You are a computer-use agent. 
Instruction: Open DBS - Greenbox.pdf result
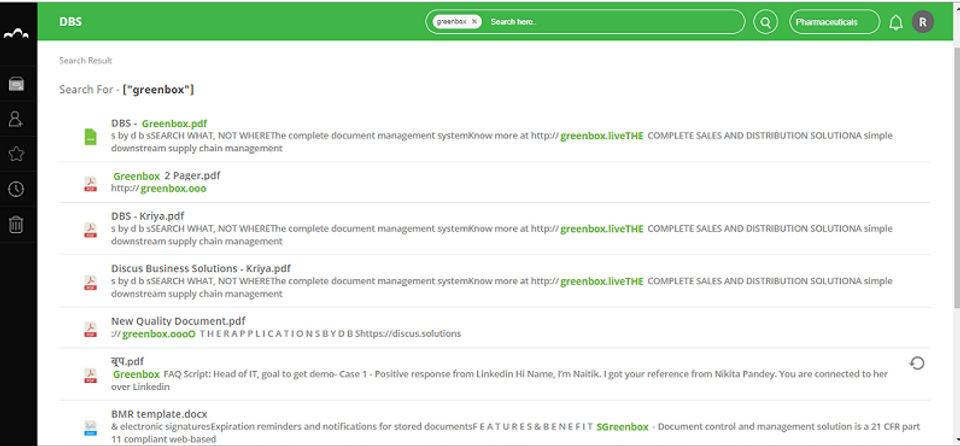point(159,123)
